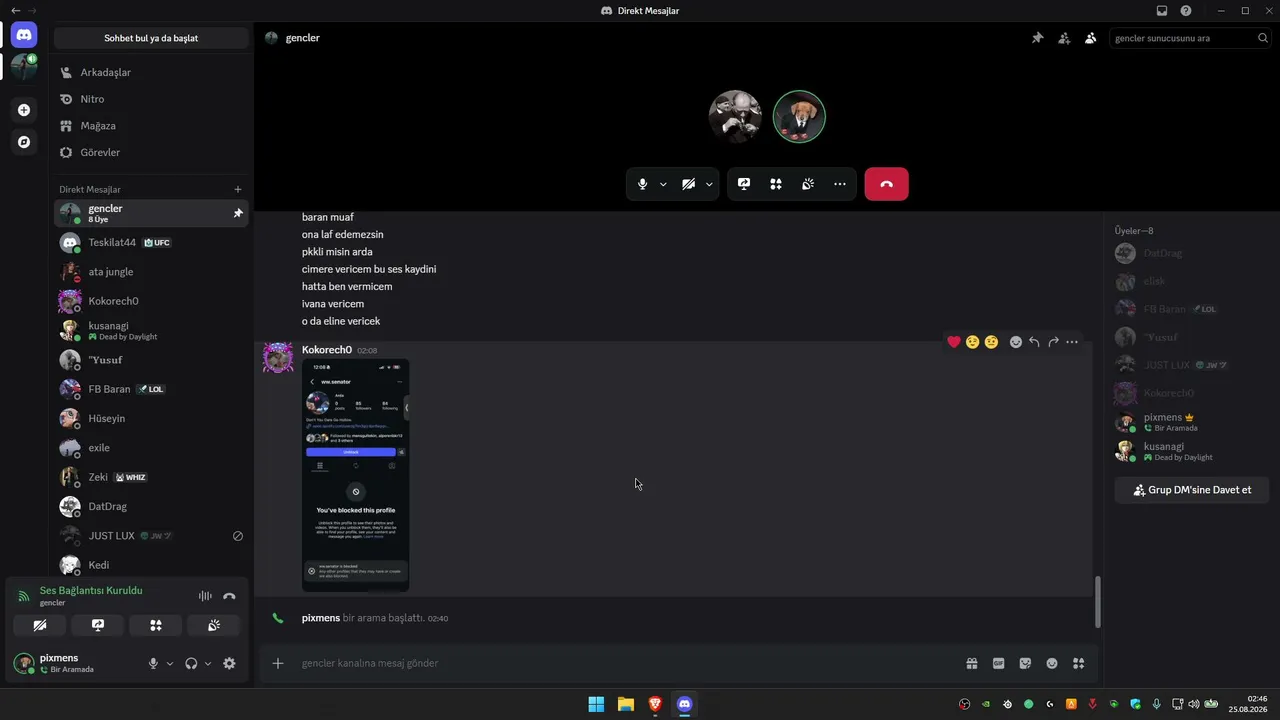Open Teskilat44 direct message

tap(151, 242)
